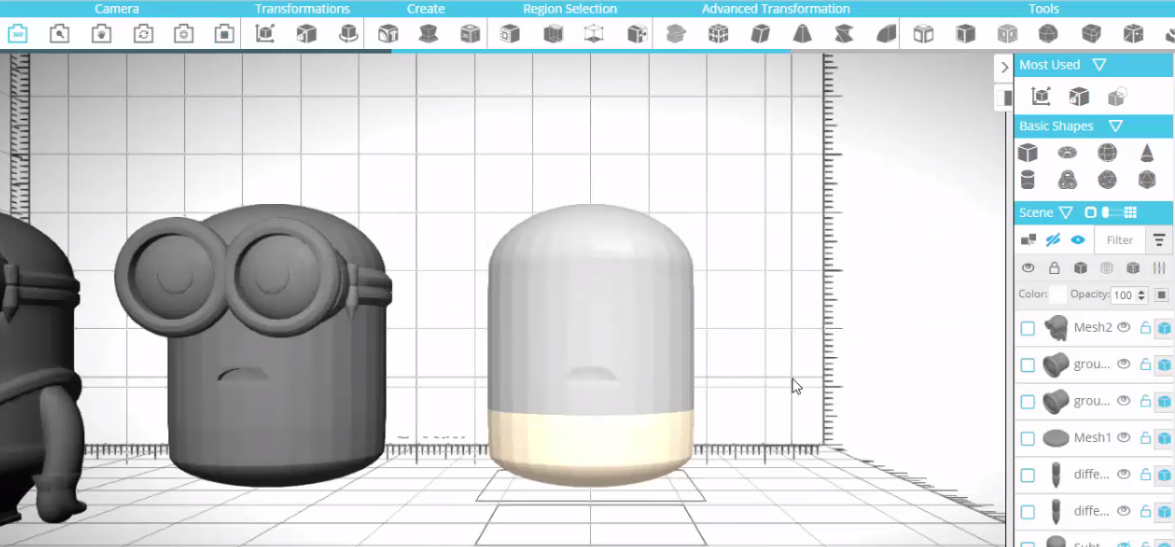Hide Mesh2 using its eye icon
1175x547 pixels.
pyautogui.click(x=1123, y=327)
